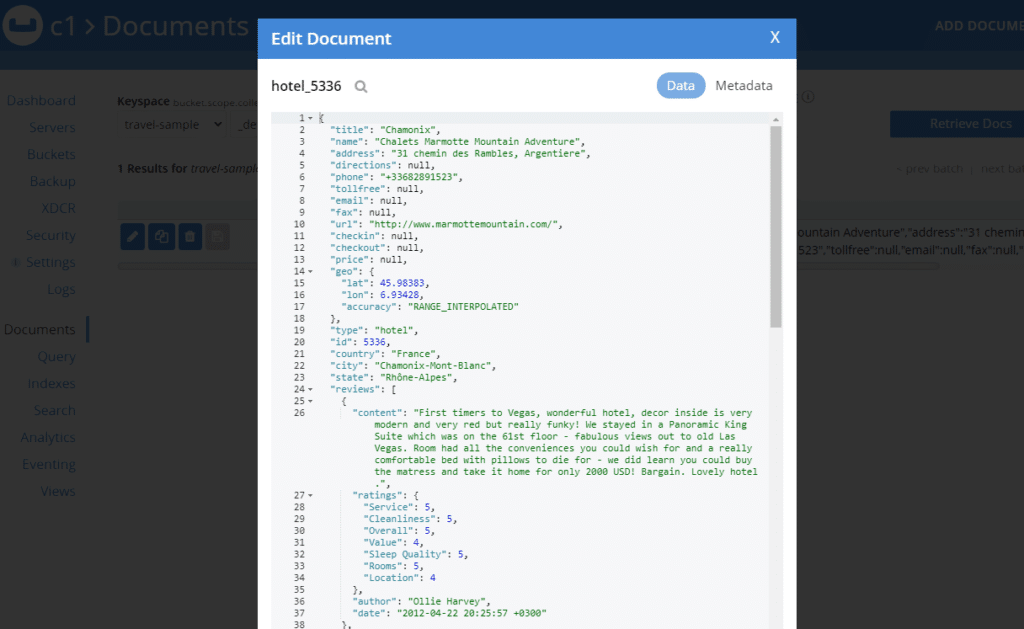Switch to the Metadata view pill
The image size is (1024, 629).
pos(744,85)
